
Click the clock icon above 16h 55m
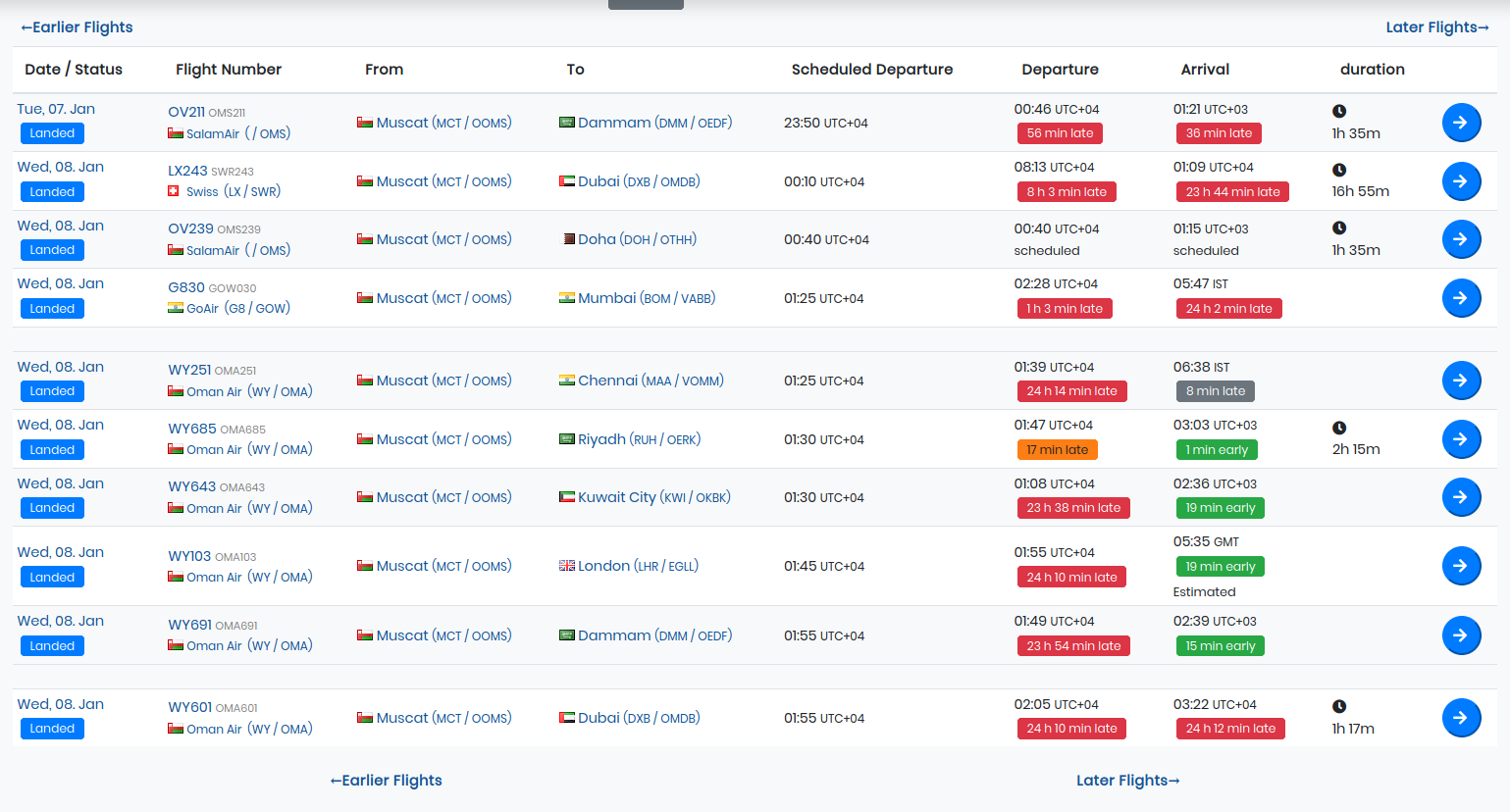[1339, 170]
